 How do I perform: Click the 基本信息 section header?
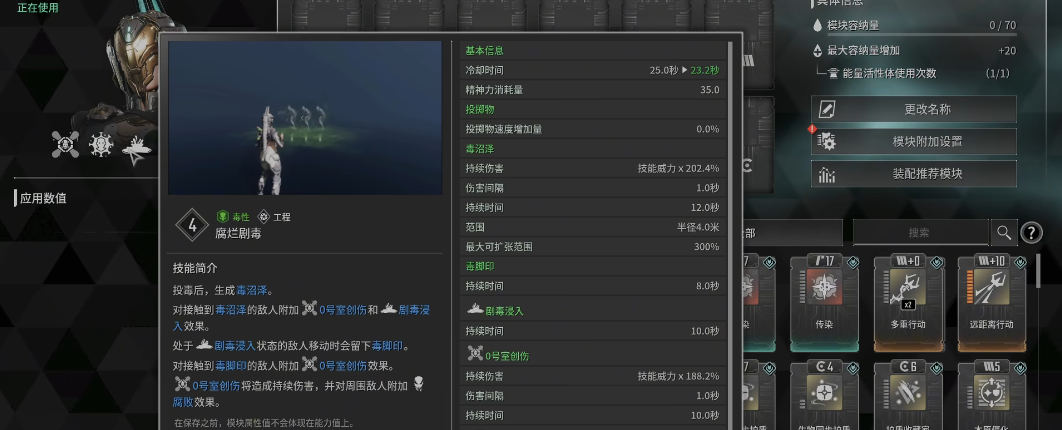(484, 50)
